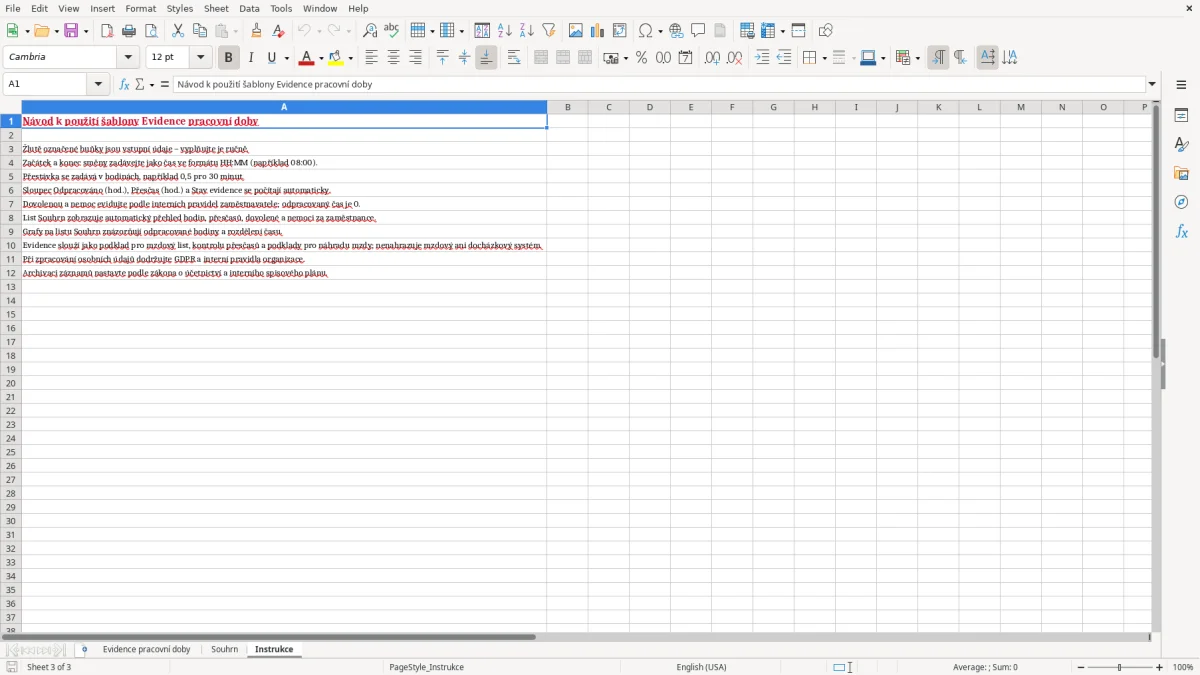Viewport: 1200px width, 675px height.
Task: Format the cell as date
Action: pyautogui.click(x=686, y=58)
